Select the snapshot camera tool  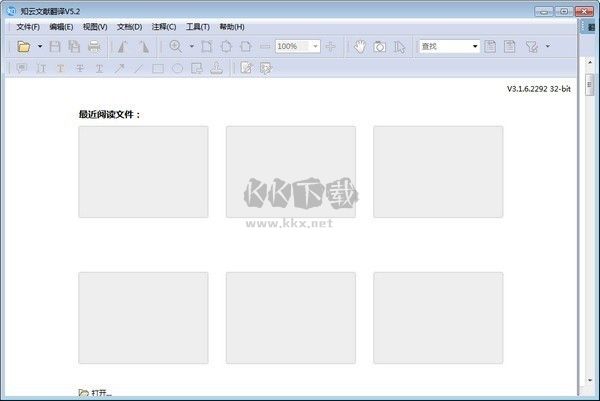tap(380, 47)
